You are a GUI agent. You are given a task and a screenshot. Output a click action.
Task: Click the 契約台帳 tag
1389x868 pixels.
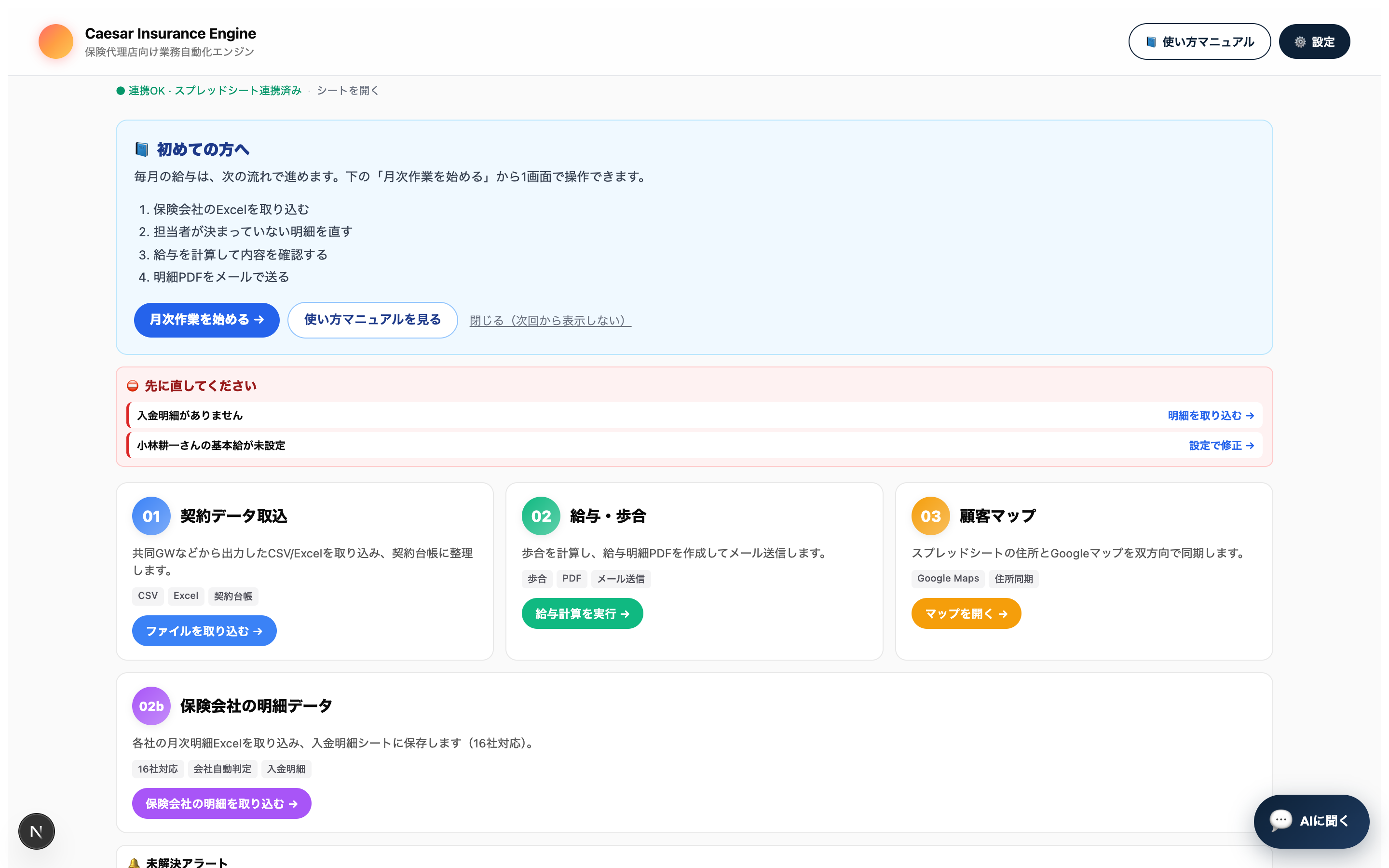pyautogui.click(x=233, y=596)
